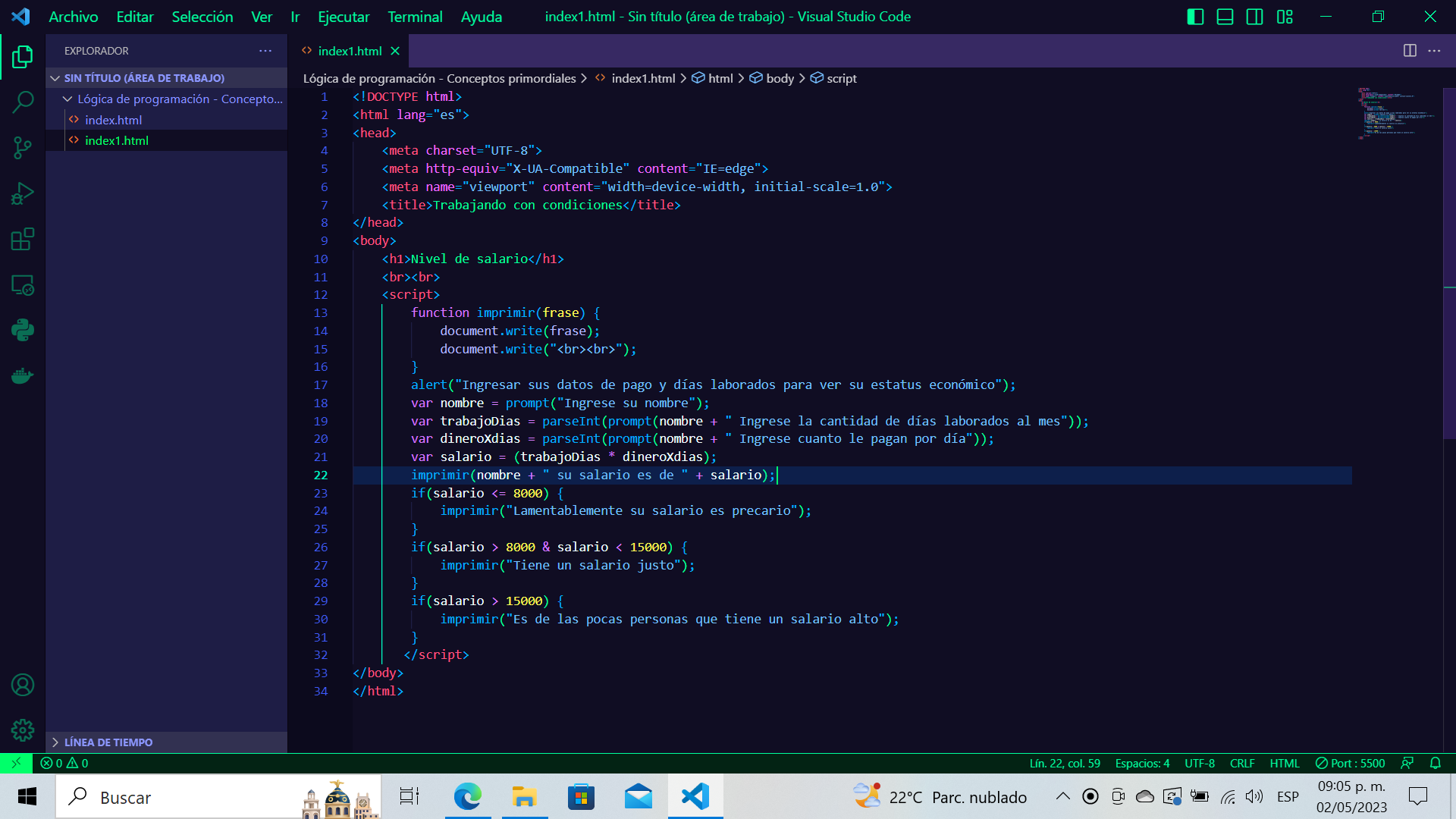This screenshot has width=1456, height=819.
Task: Change indentation Espacios: 4
Action: point(1142,763)
